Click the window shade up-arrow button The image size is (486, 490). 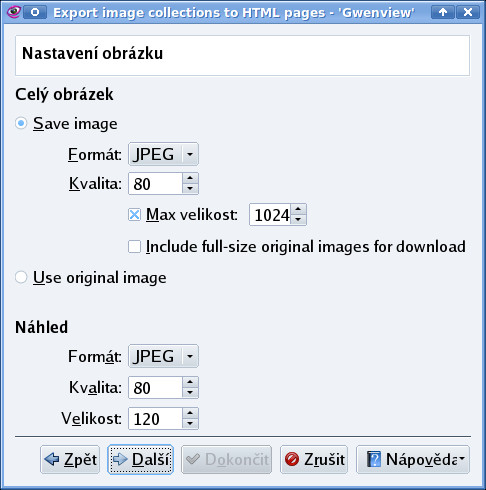click(442, 12)
